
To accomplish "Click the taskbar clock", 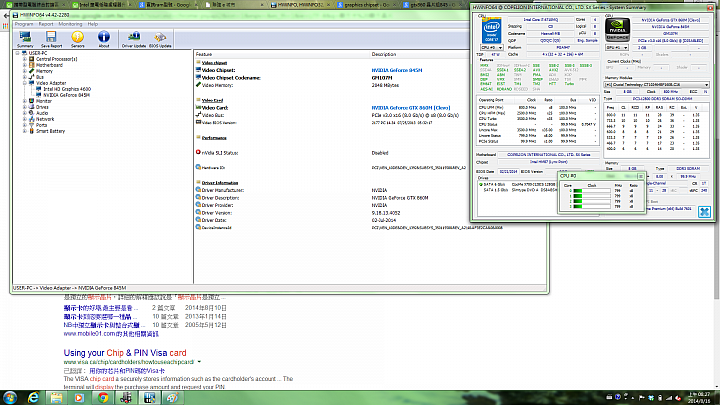I will [x=698, y=398].
